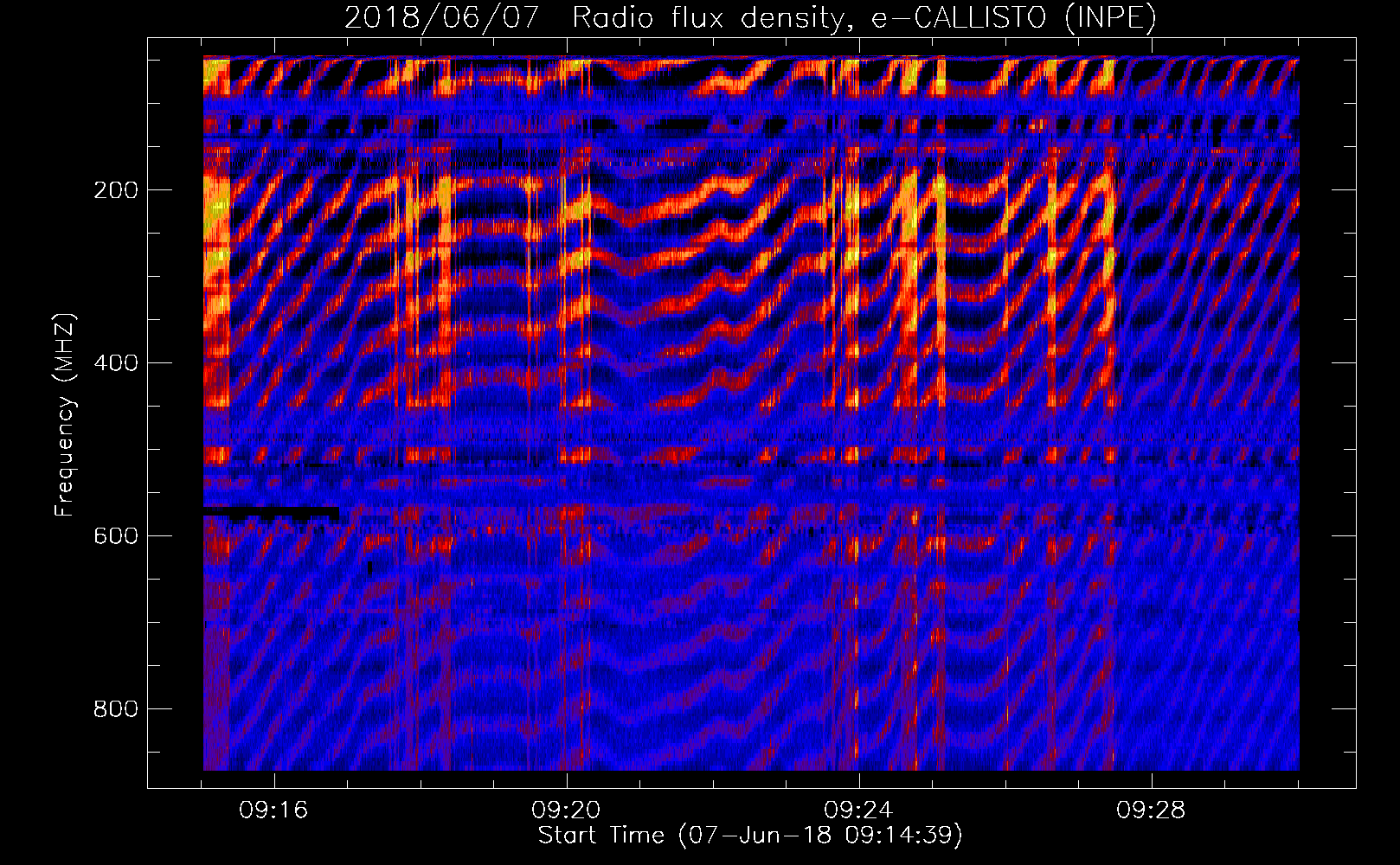1400x865 pixels.
Task: Click the '09:24' time tick label
Action: coord(858,811)
